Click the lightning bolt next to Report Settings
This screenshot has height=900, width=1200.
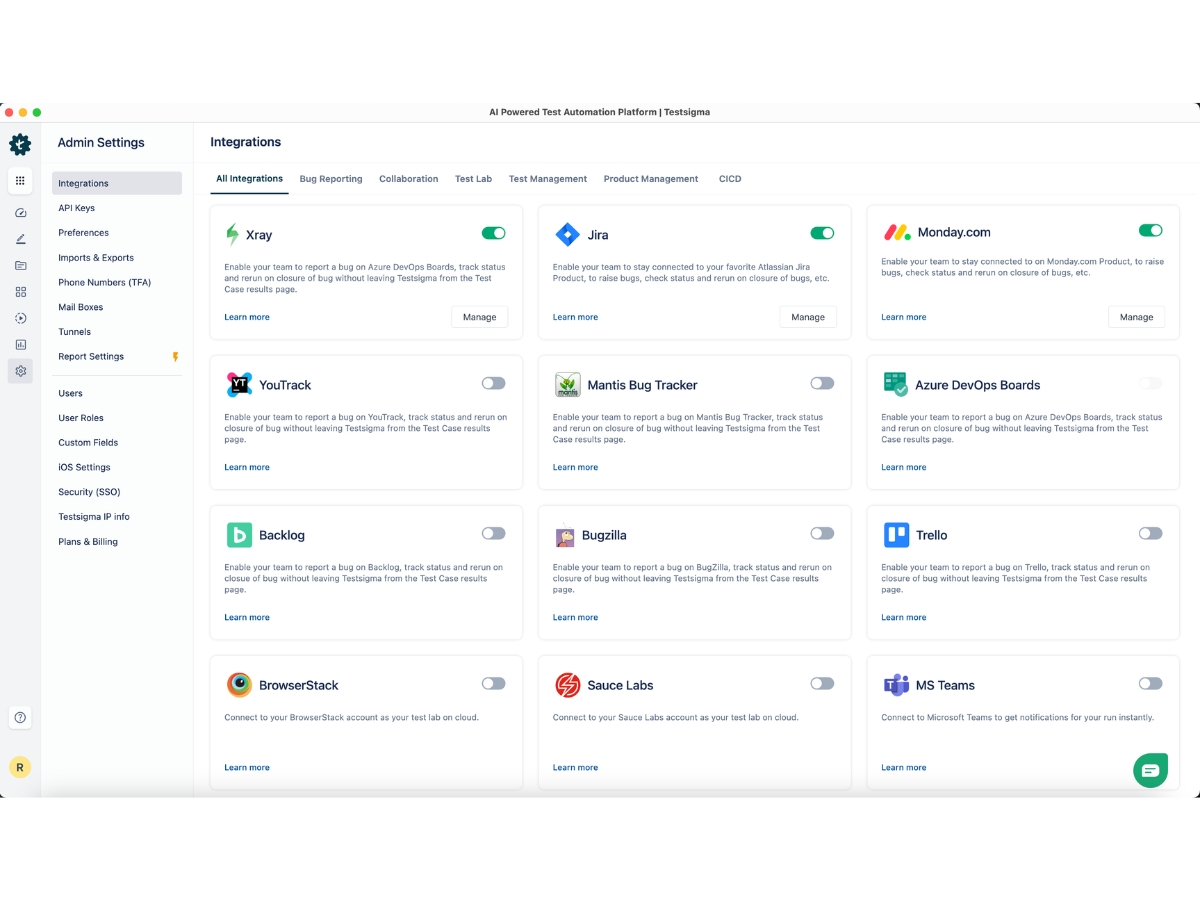click(176, 357)
